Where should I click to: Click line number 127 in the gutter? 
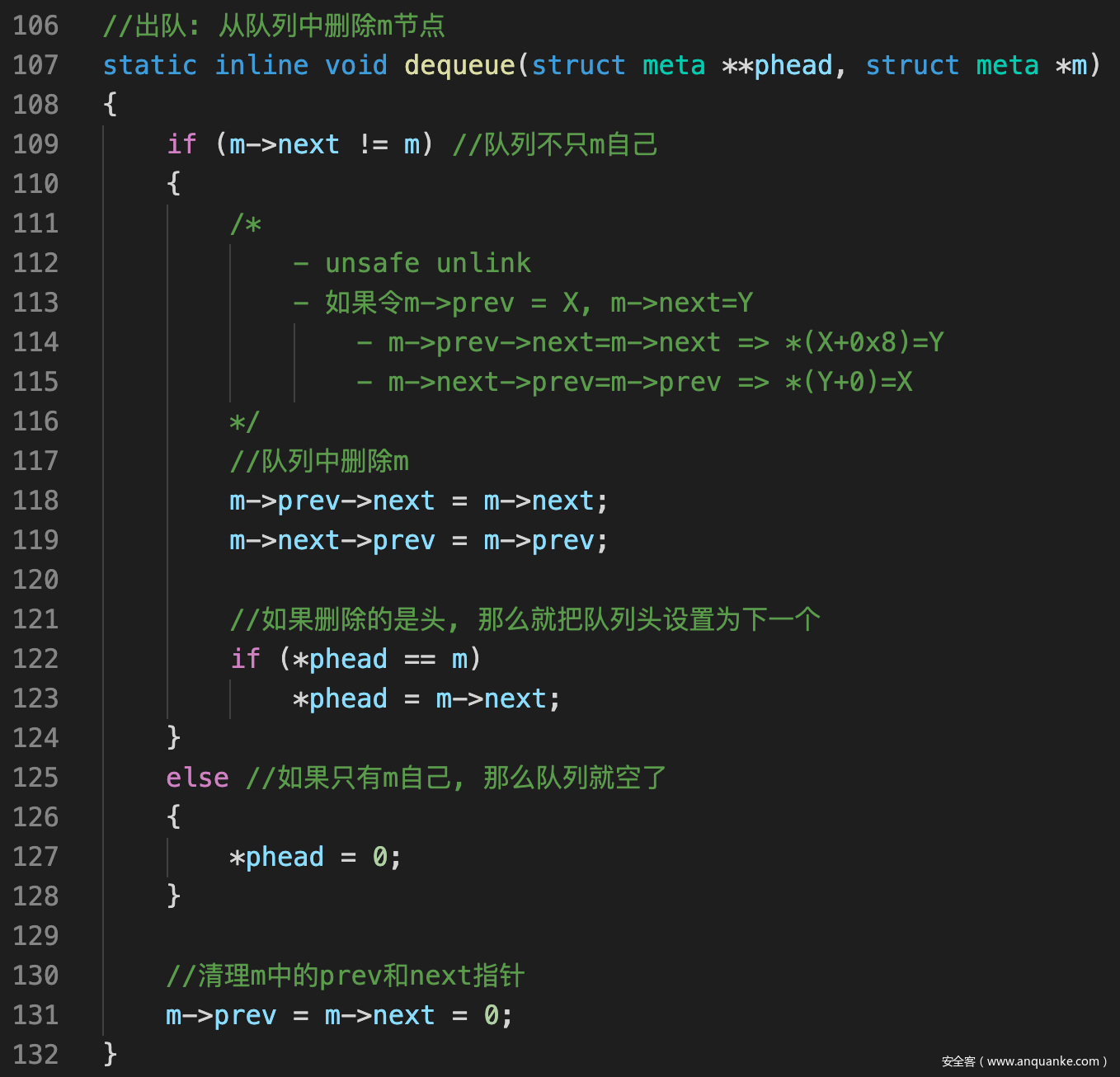coord(35,857)
